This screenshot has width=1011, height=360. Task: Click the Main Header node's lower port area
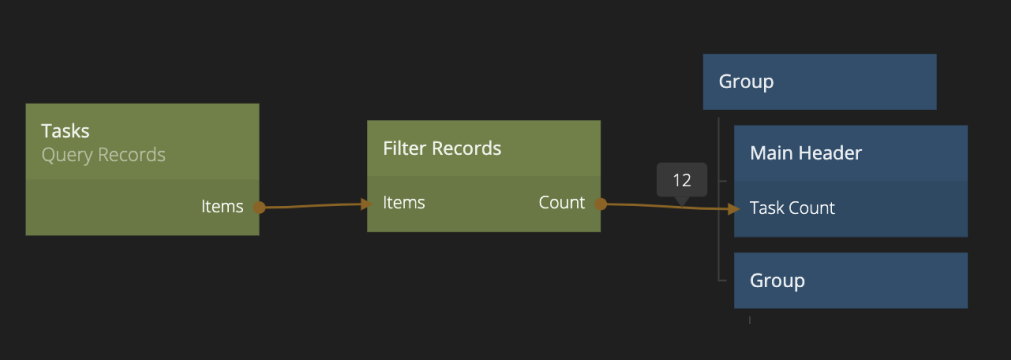pyautogui.click(x=850, y=209)
